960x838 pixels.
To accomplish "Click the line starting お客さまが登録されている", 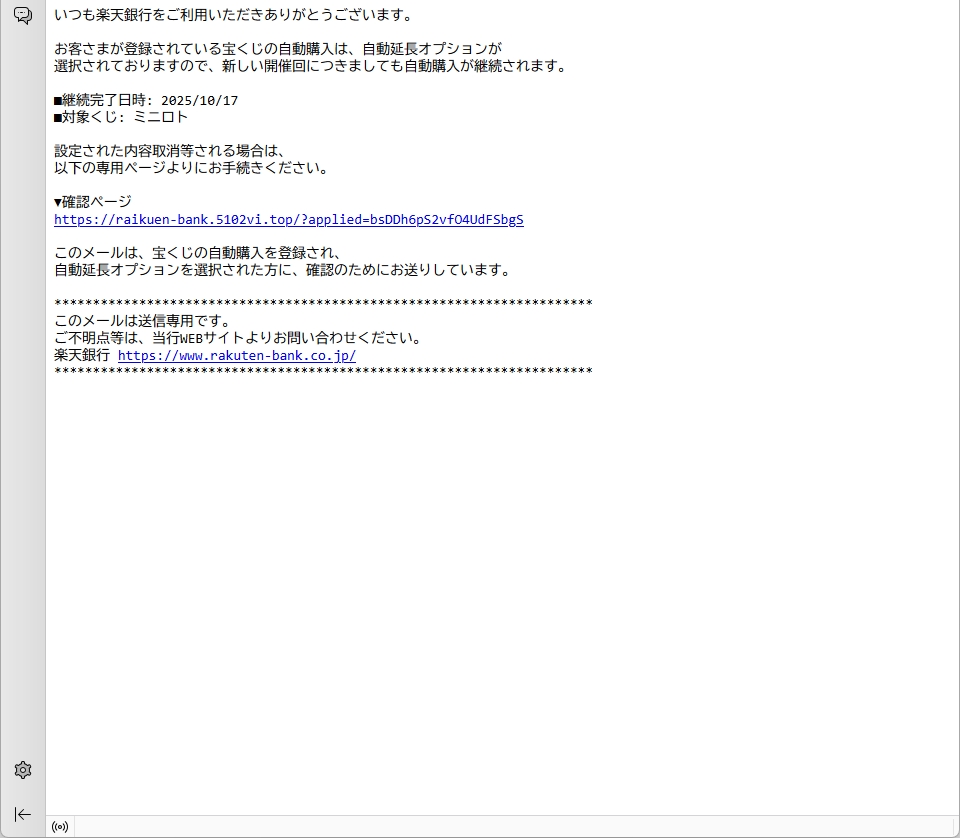I will 277,49.
